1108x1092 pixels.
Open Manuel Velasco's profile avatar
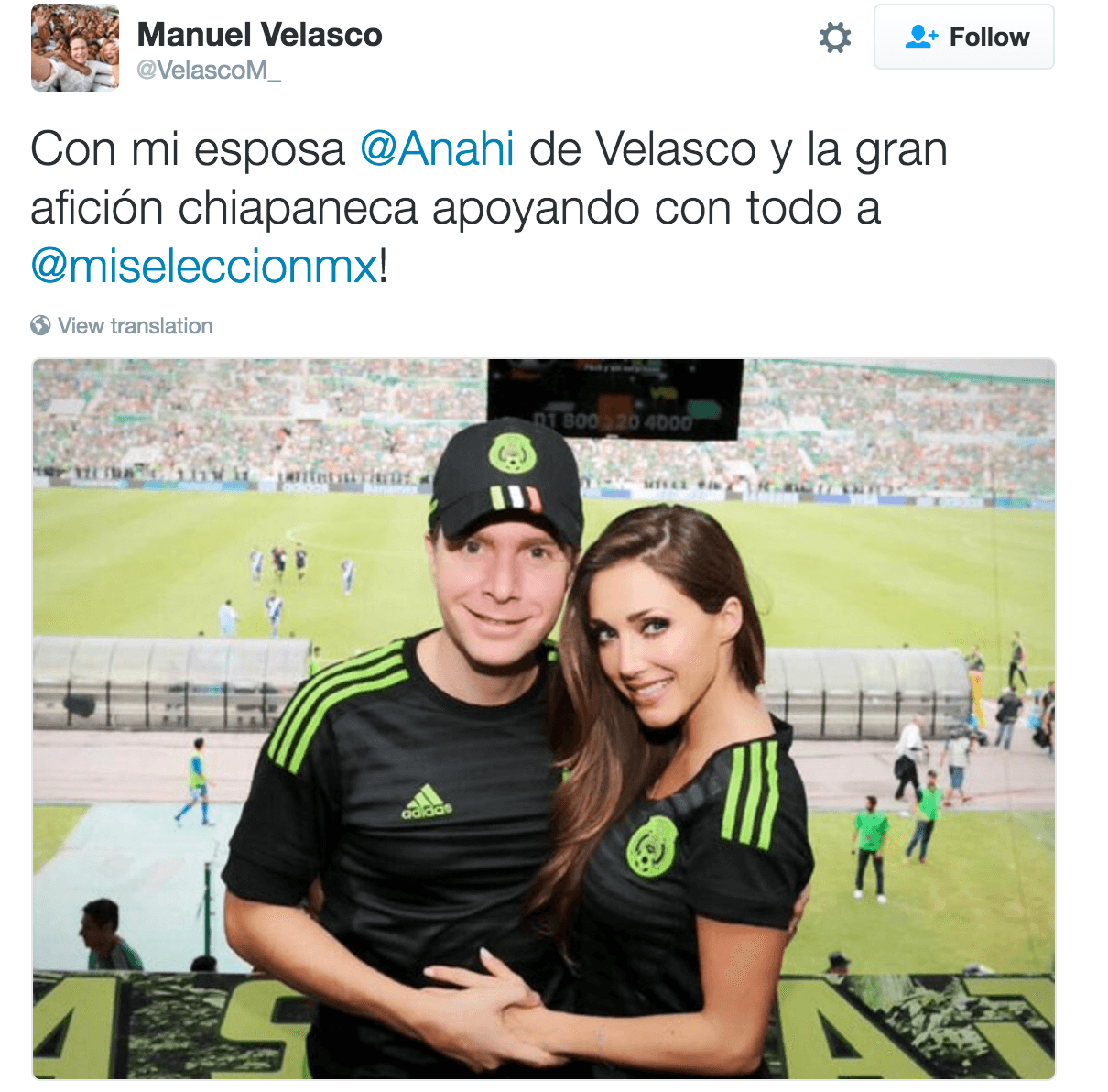[75, 48]
